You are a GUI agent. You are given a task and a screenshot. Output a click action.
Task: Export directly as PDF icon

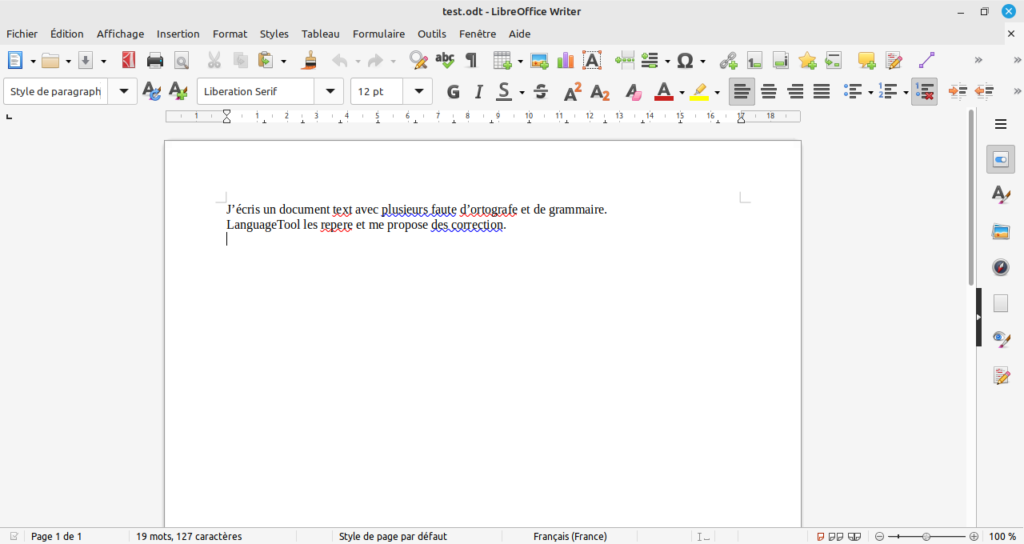click(x=128, y=60)
